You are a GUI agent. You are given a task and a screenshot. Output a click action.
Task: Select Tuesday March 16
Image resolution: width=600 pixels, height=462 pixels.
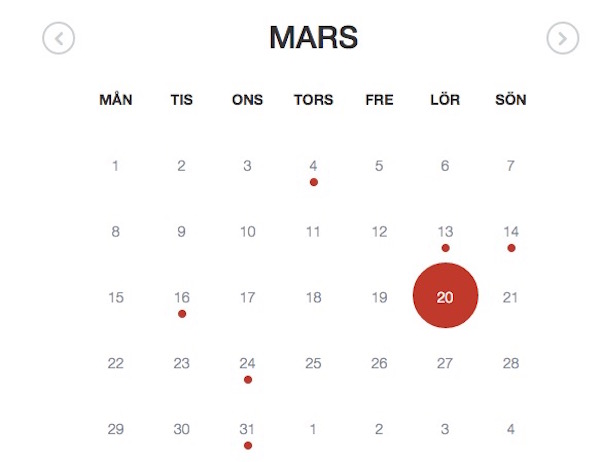(182, 298)
